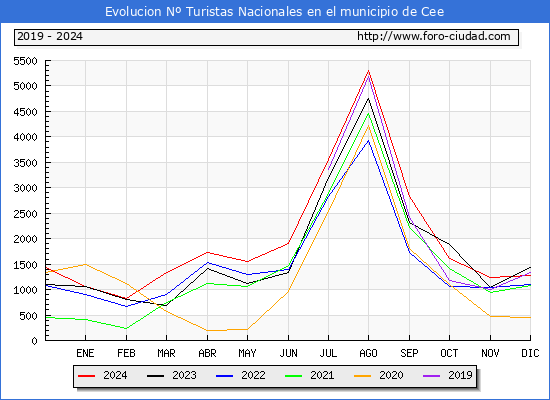This screenshot has width=550, height=400.
Task: Click the red 2024 peak point at AGO
Action: pos(368,71)
